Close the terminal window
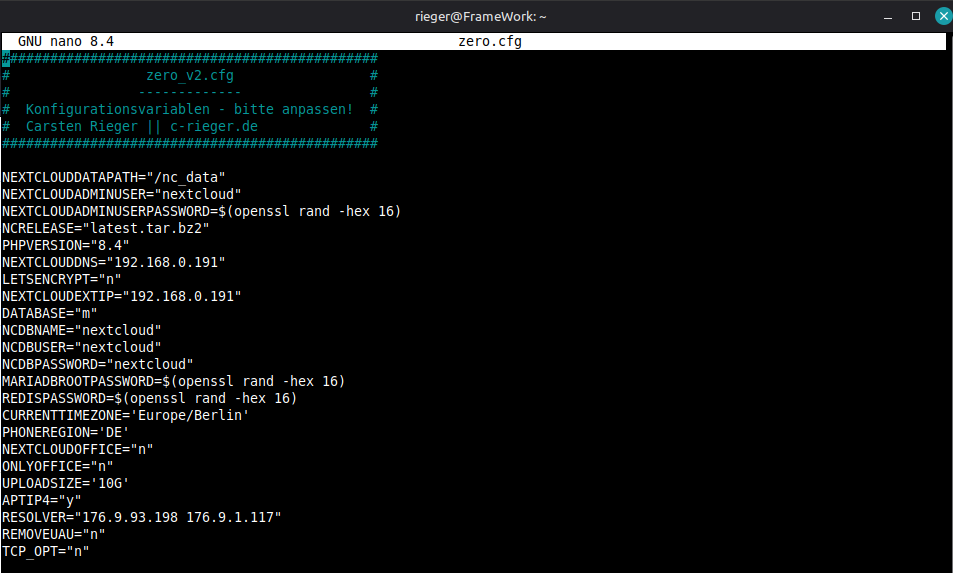Screen dimensions: 953x573 coord(942,16)
